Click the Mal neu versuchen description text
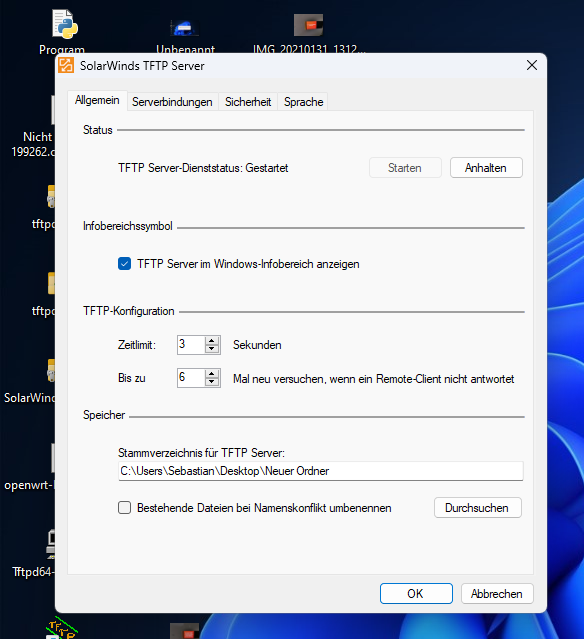 click(x=374, y=379)
